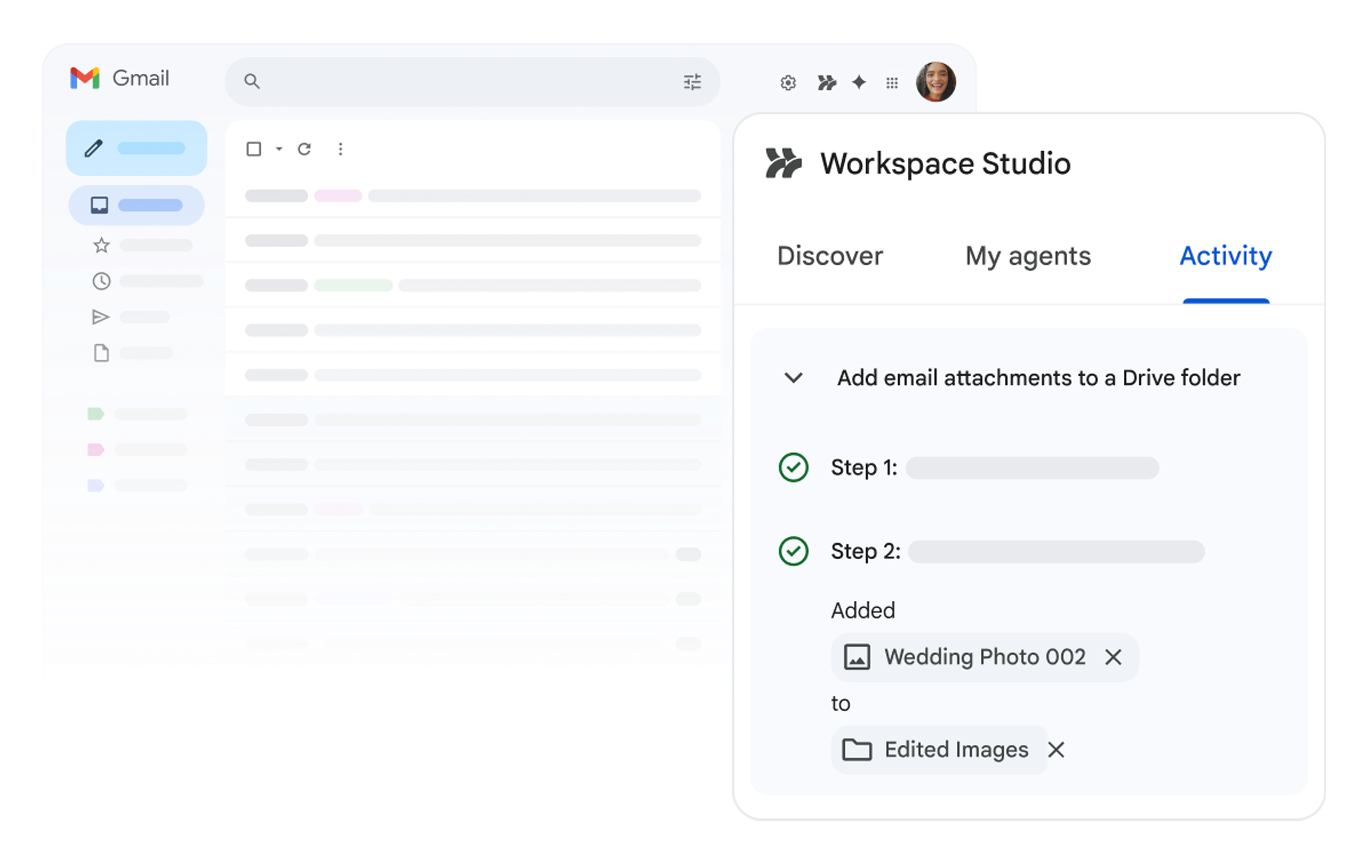
Task: Click the Added label text
Action: tap(863, 610)
